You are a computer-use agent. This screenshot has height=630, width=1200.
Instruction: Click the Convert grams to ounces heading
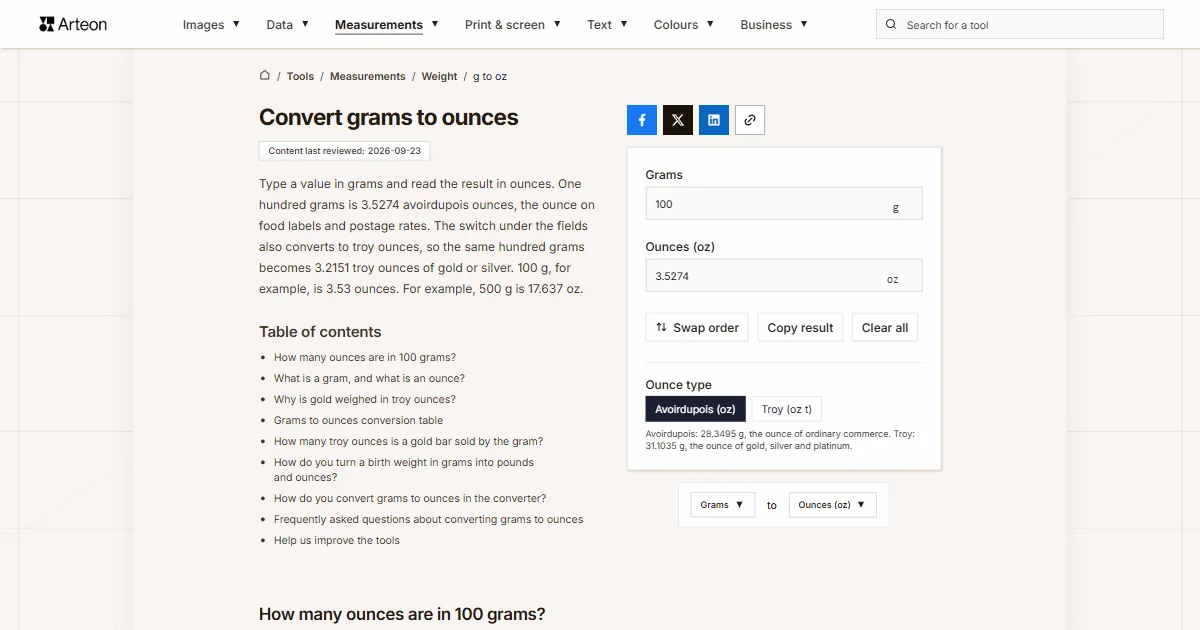tap(388, 117)
